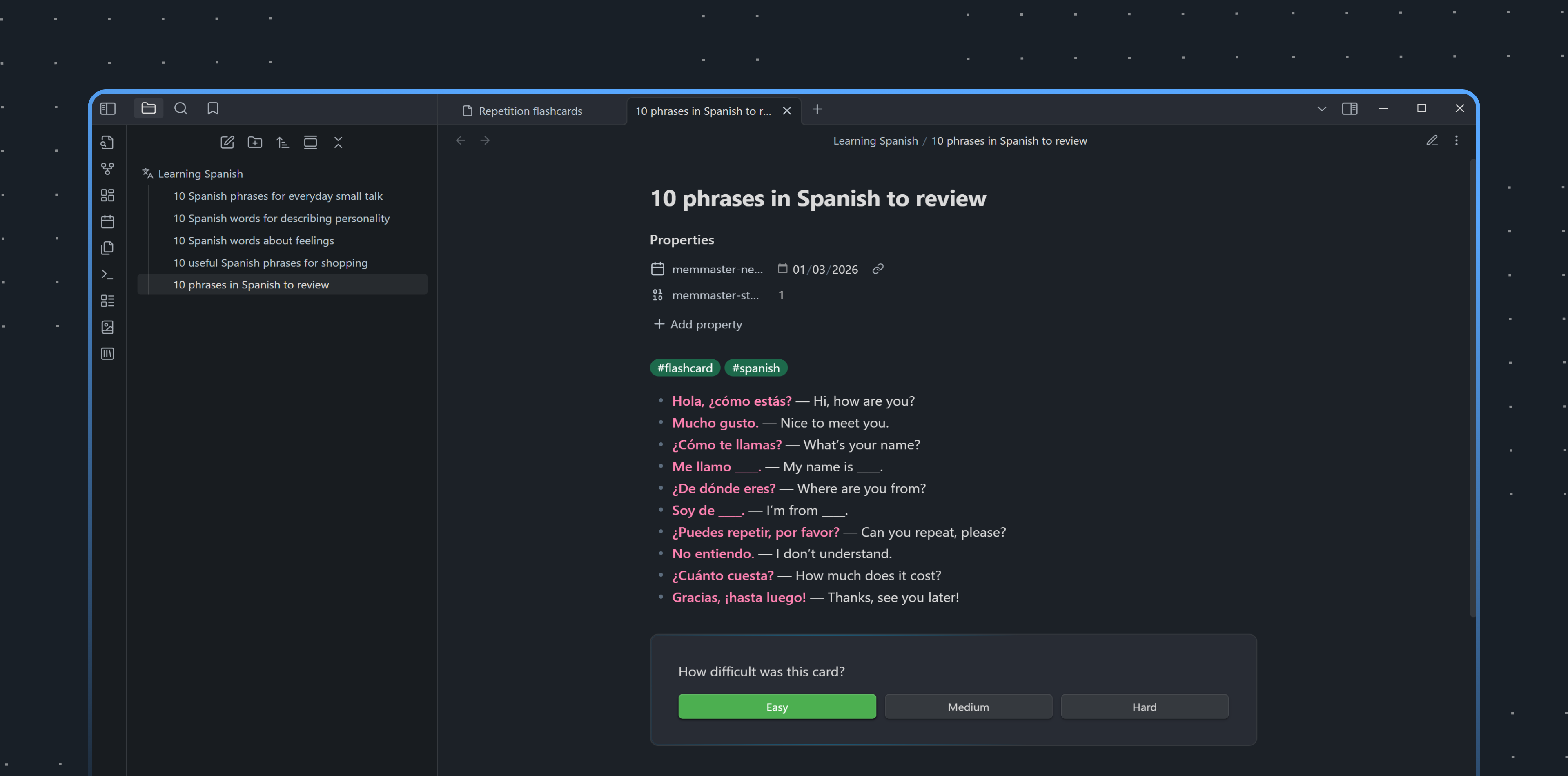Create a new note in explorer
The width and height of the screenshot is (1568, 776).
point(227,143)
